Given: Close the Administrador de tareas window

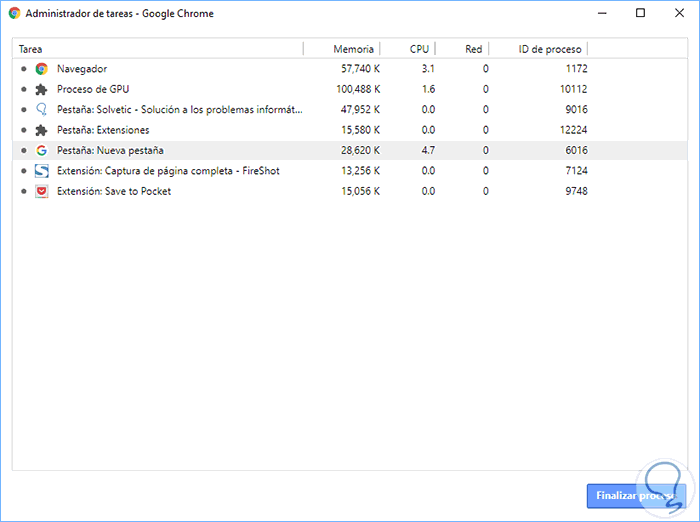Looking at the screenshot, I should click(679, 13).
